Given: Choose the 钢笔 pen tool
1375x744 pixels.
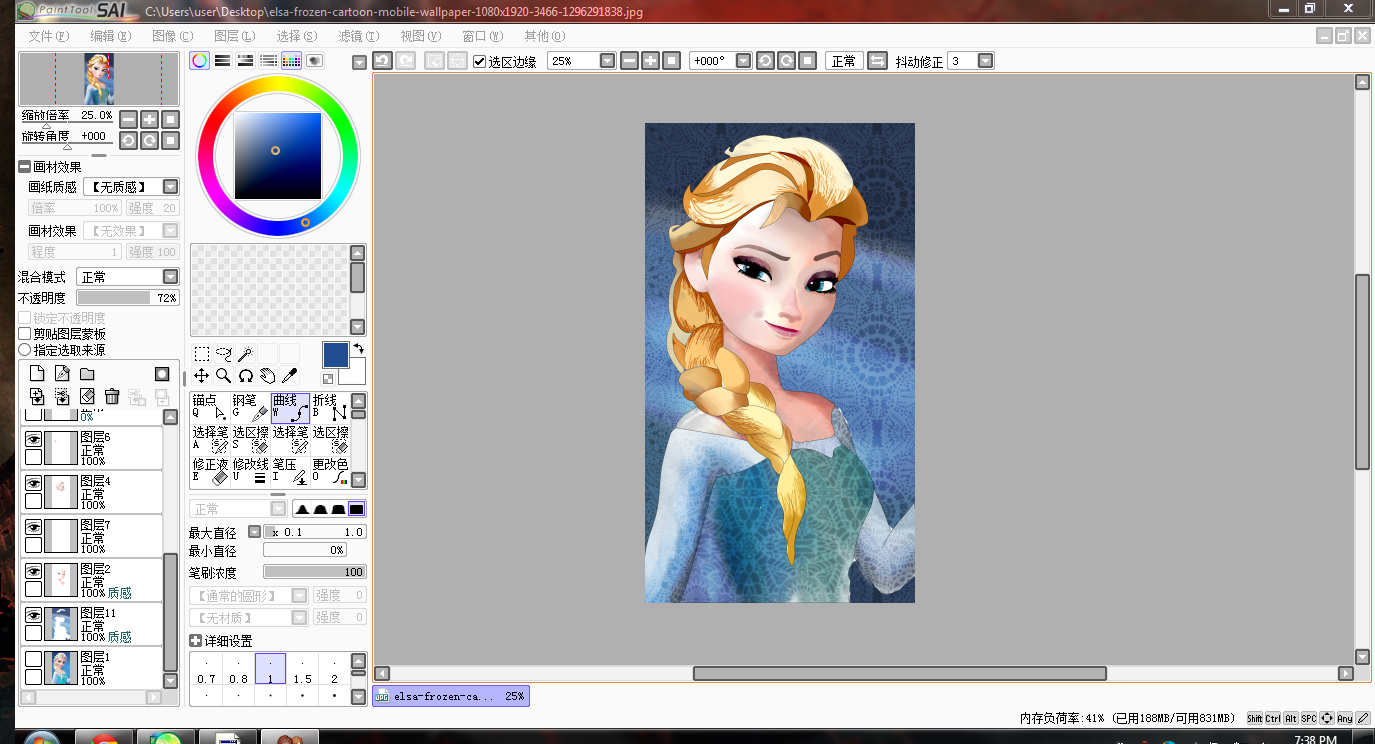Looking at the screenshot, I should 250,406.
